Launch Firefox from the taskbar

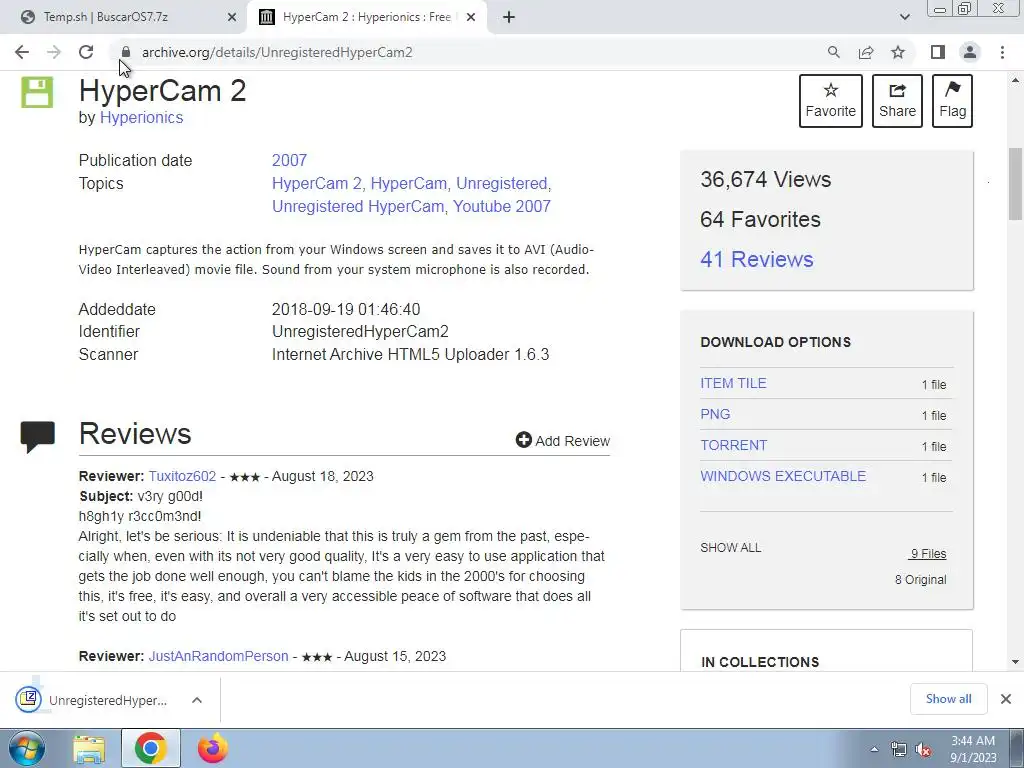point(213,748)
